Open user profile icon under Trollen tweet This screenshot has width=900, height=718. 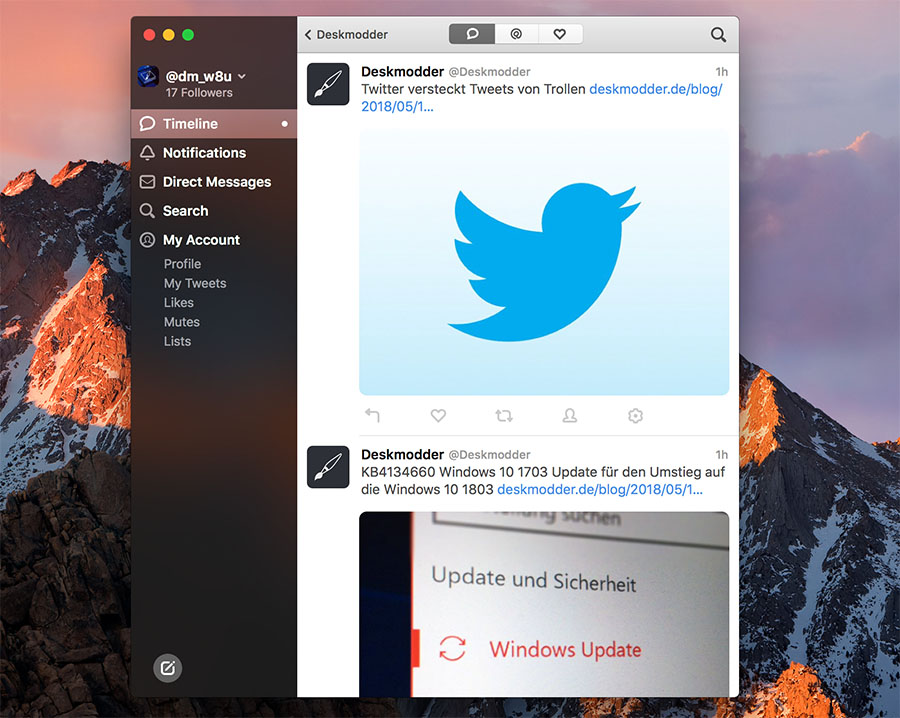(569, 415)
